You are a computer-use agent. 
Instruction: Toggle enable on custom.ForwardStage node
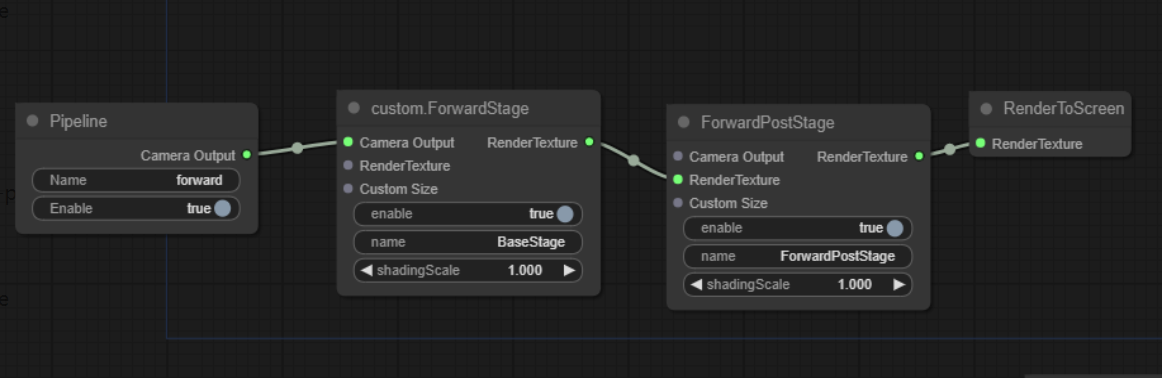point(565,214)
